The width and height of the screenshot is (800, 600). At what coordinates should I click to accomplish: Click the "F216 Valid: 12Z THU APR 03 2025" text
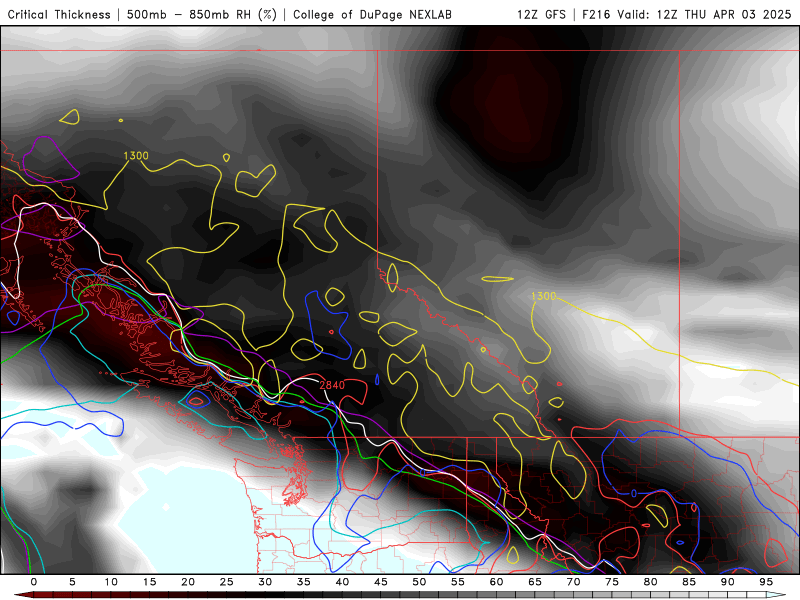[687, 15]
